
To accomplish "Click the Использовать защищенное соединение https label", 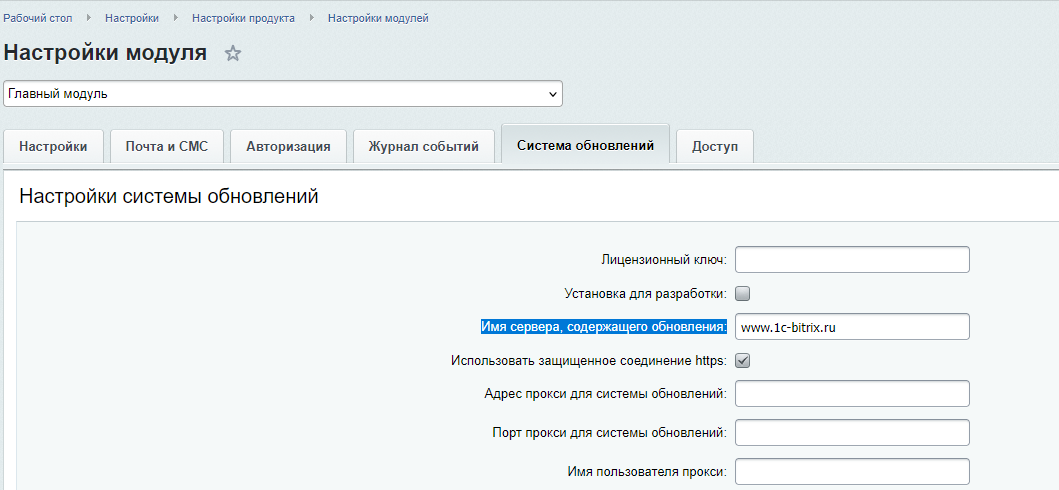I will click(x=588, y=360).
